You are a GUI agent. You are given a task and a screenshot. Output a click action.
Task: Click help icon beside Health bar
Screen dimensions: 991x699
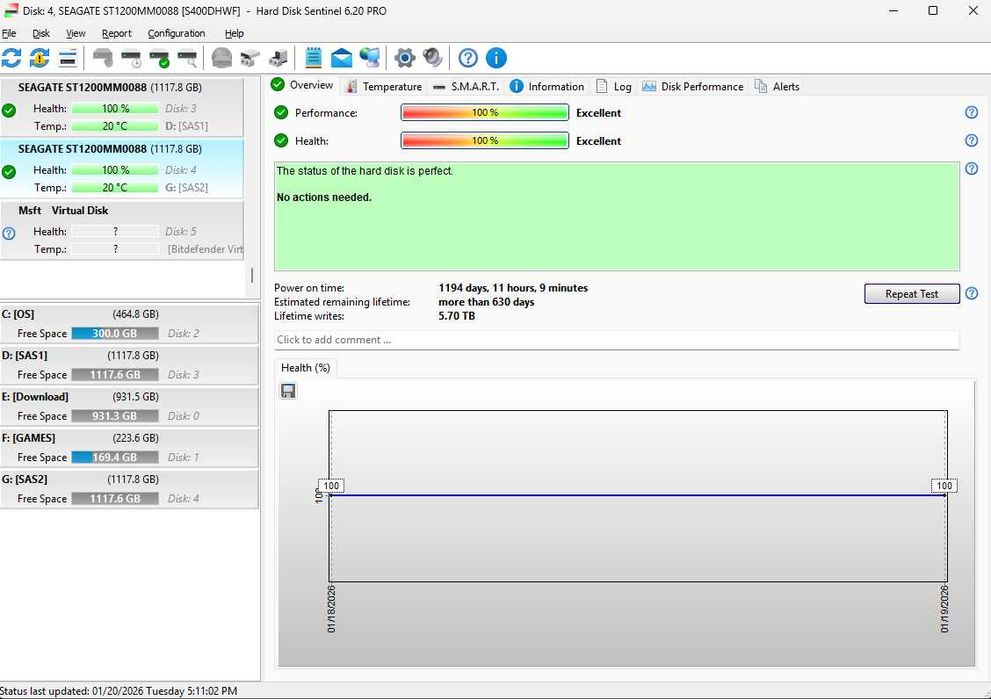(x=971, y=140)
